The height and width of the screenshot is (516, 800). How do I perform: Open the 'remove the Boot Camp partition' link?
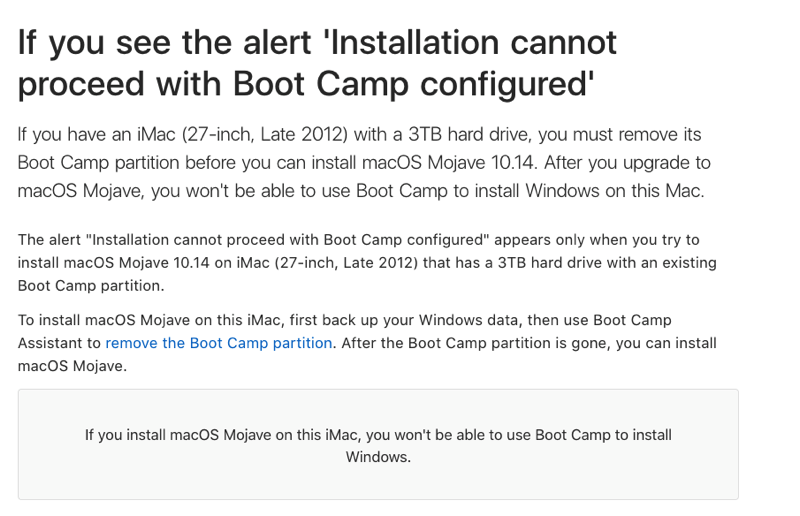tap(219, 343)
